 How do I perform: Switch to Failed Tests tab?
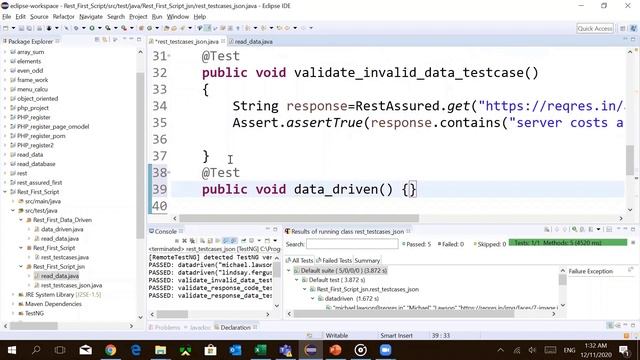click(334, 260)
